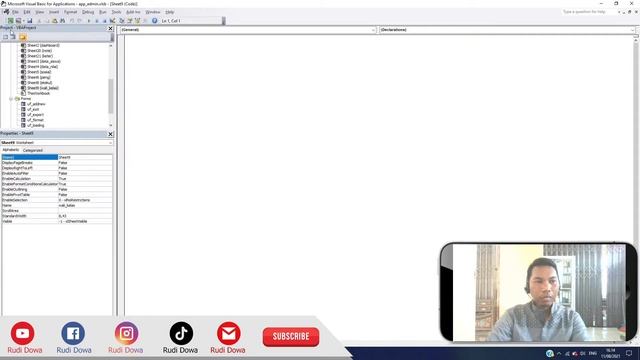The width and height of the screenshot is (640, 360).
Task: Click the TikTok Rudi Dowa icon
Action: point(181,333)
